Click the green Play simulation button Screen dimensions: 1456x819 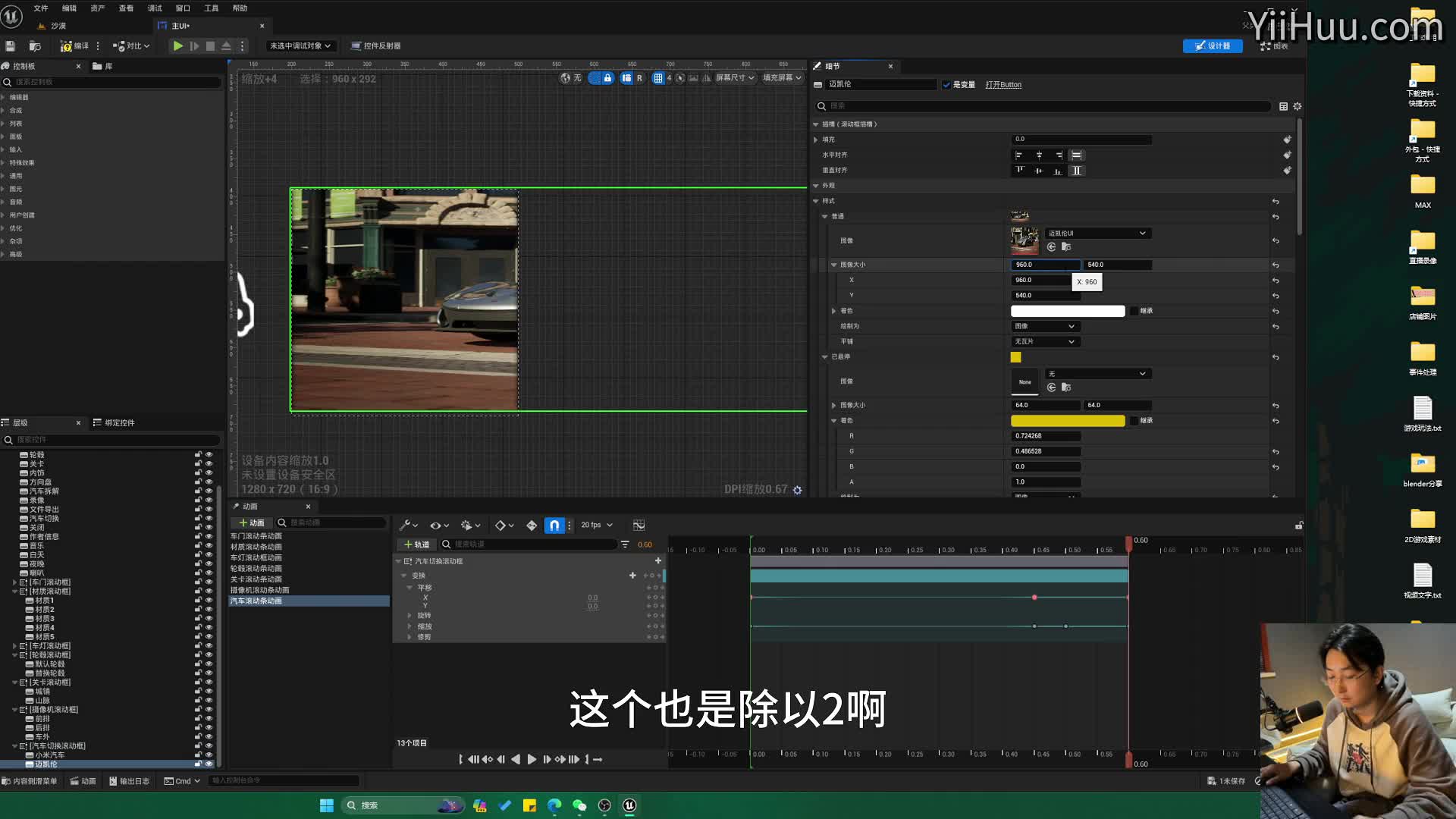pos(177,46)
